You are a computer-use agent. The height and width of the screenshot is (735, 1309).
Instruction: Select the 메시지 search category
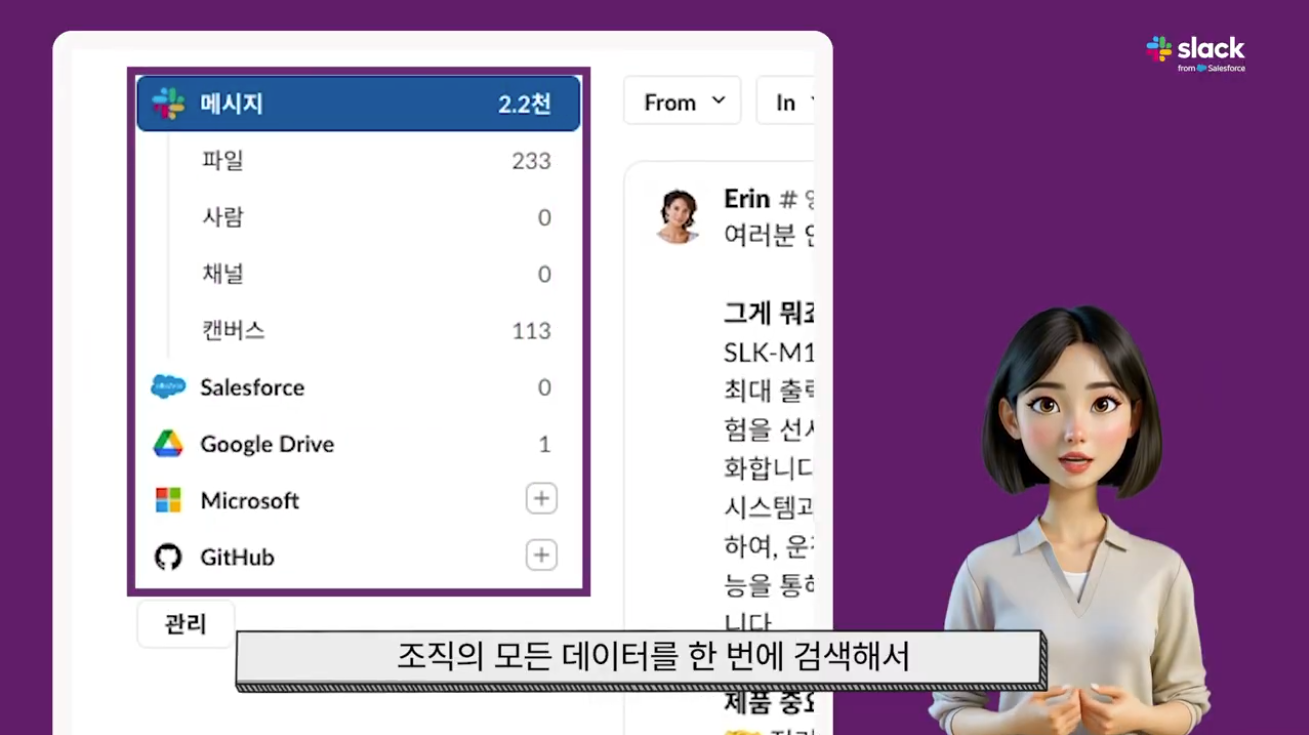pos(358,103)
